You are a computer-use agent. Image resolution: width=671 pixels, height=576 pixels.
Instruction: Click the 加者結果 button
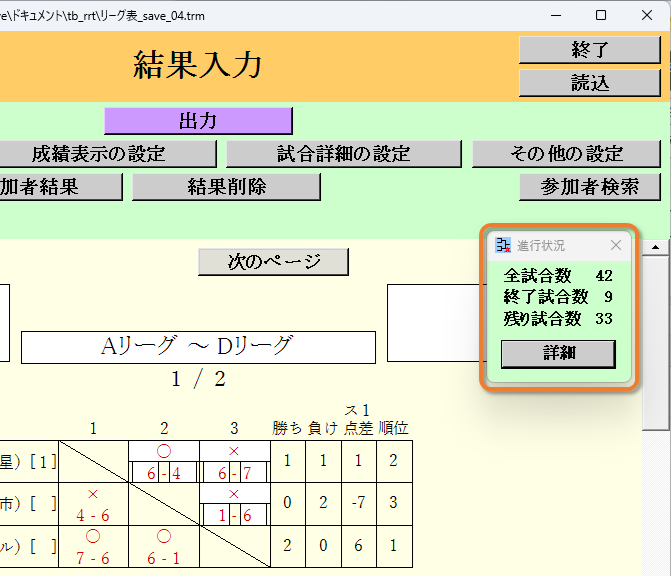(x=61, y=187)
